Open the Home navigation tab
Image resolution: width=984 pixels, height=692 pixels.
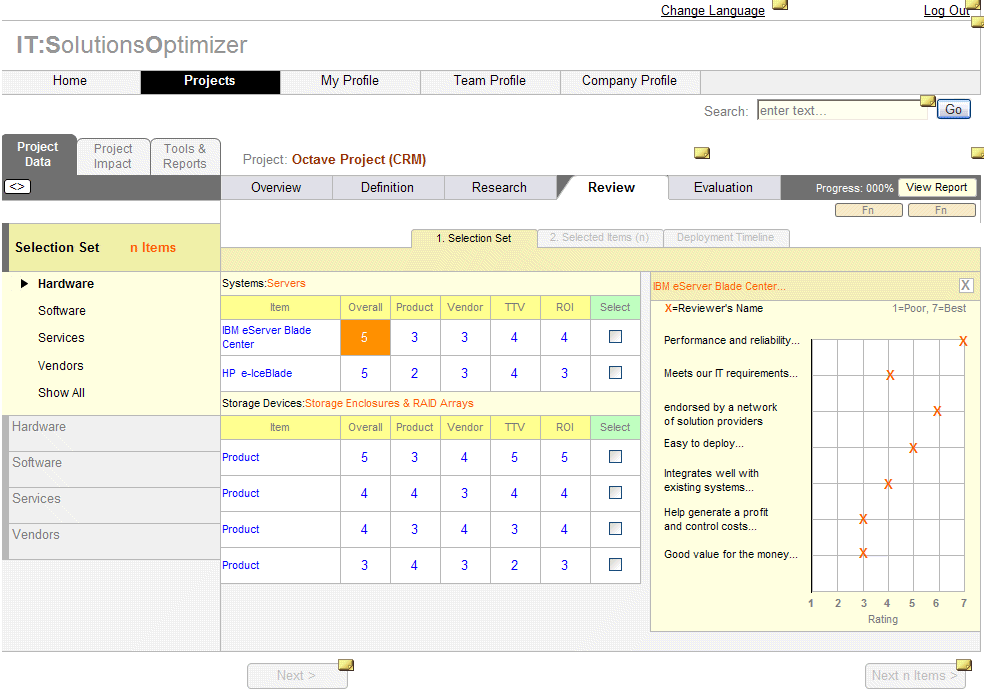70,82
